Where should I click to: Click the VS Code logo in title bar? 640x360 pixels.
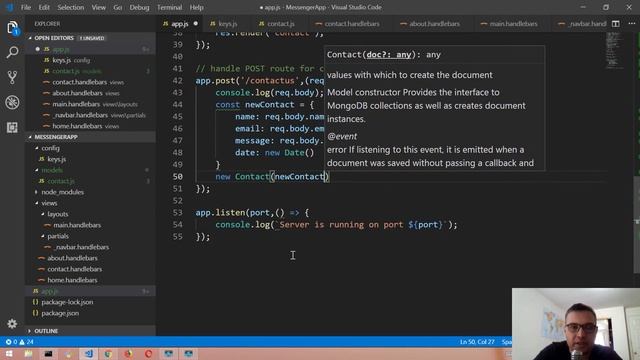pyautogui.click(x=10, y=7)
